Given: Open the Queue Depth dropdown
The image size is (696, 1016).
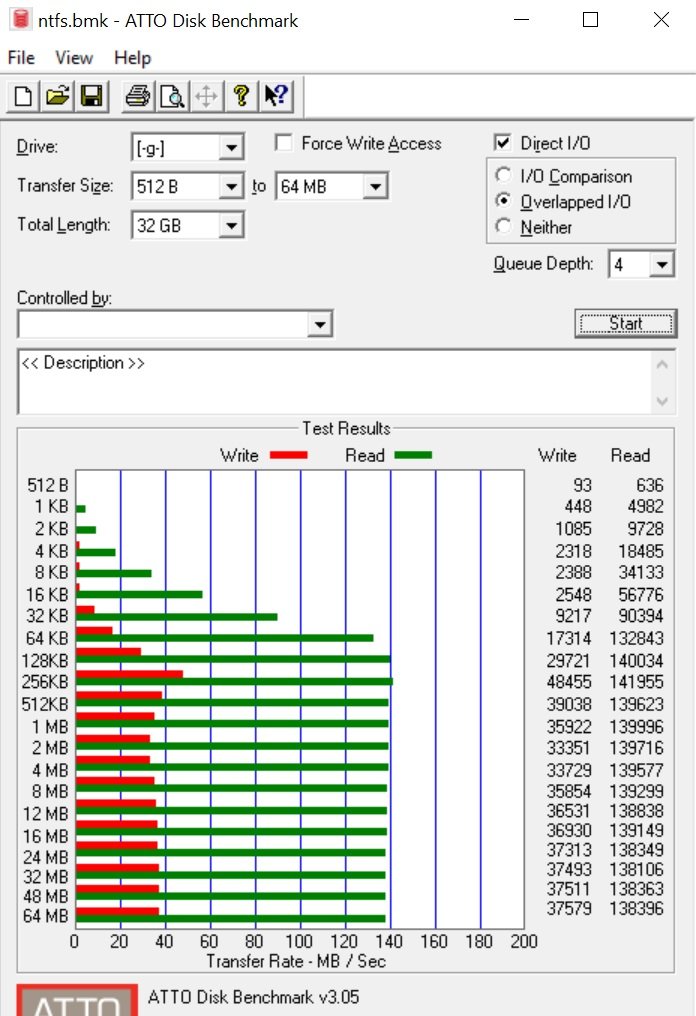Looking at the screenshot, I should tap(661, 264).
